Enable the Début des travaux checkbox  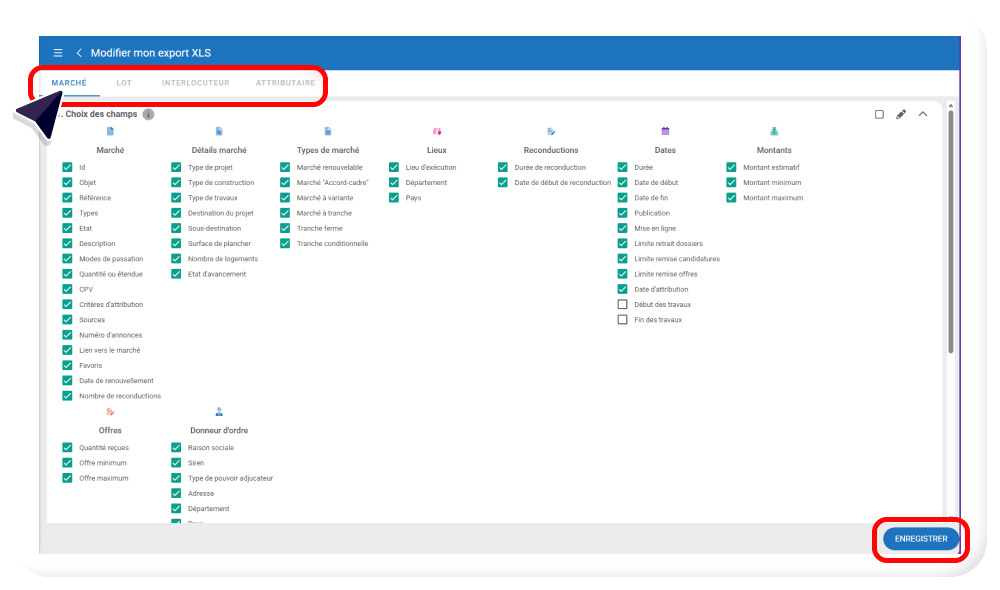[623, 304]
